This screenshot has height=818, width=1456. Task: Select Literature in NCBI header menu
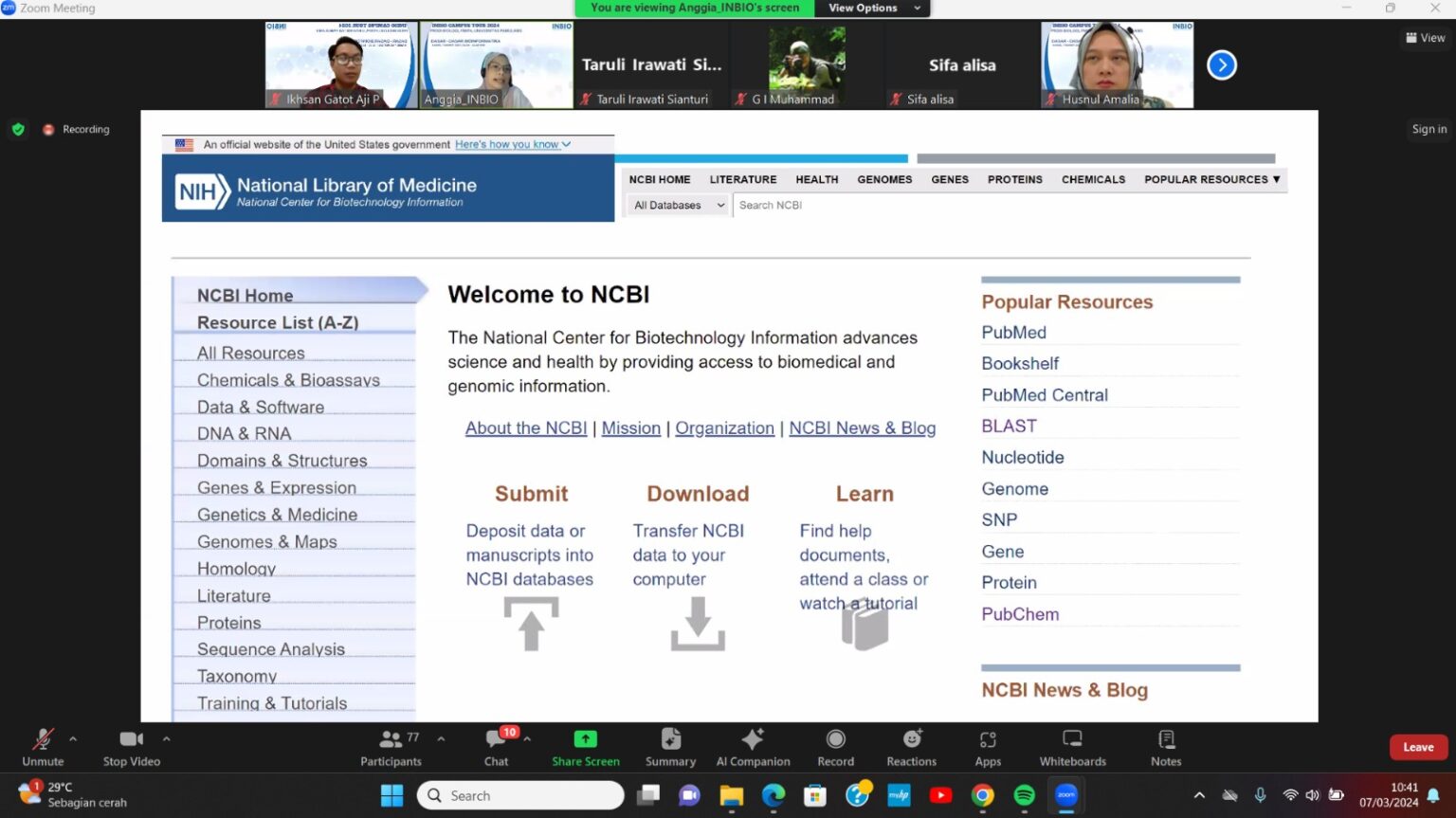[743, 179]
